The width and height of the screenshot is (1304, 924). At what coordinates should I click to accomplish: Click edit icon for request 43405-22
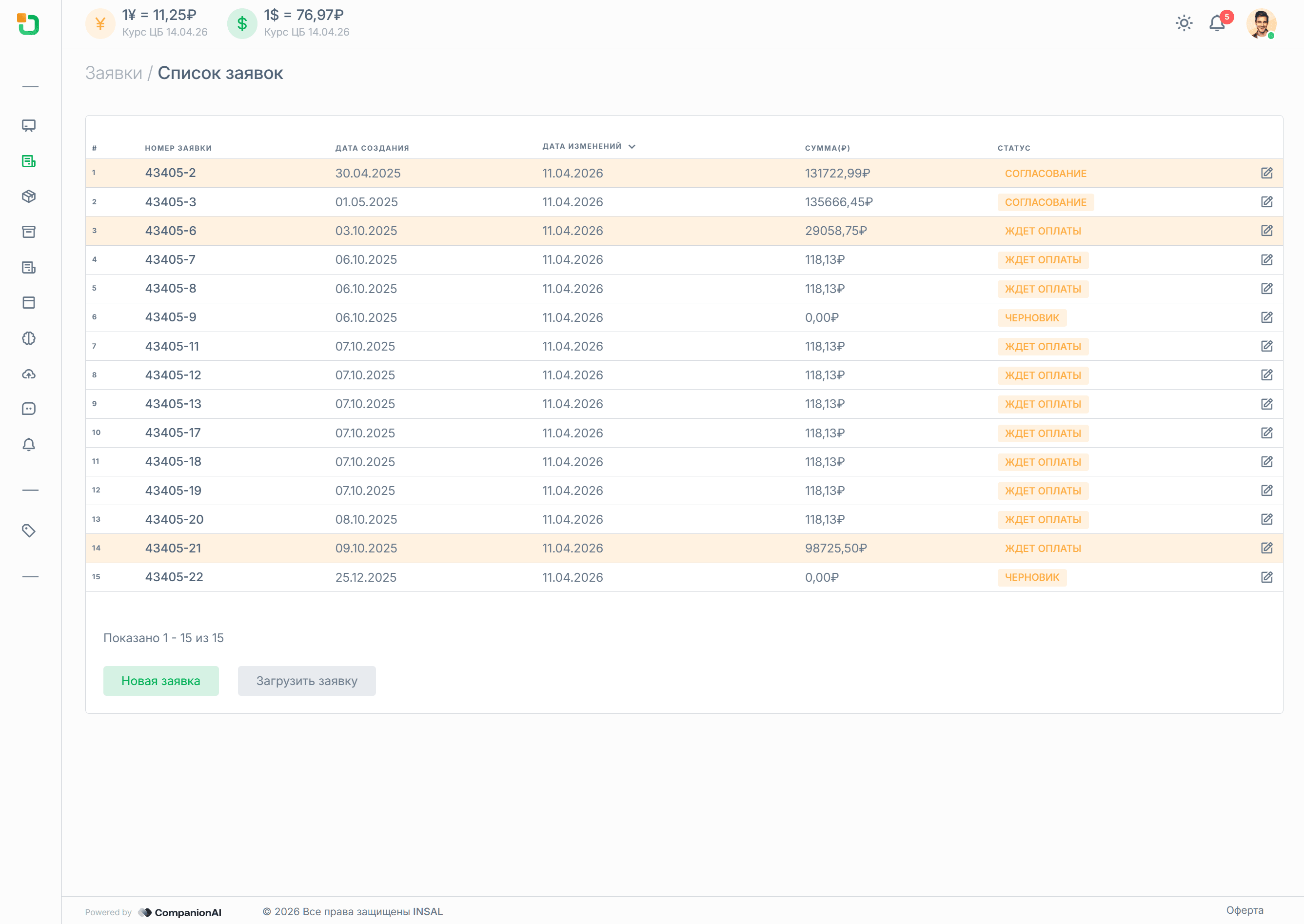[x=1266, y=577]
